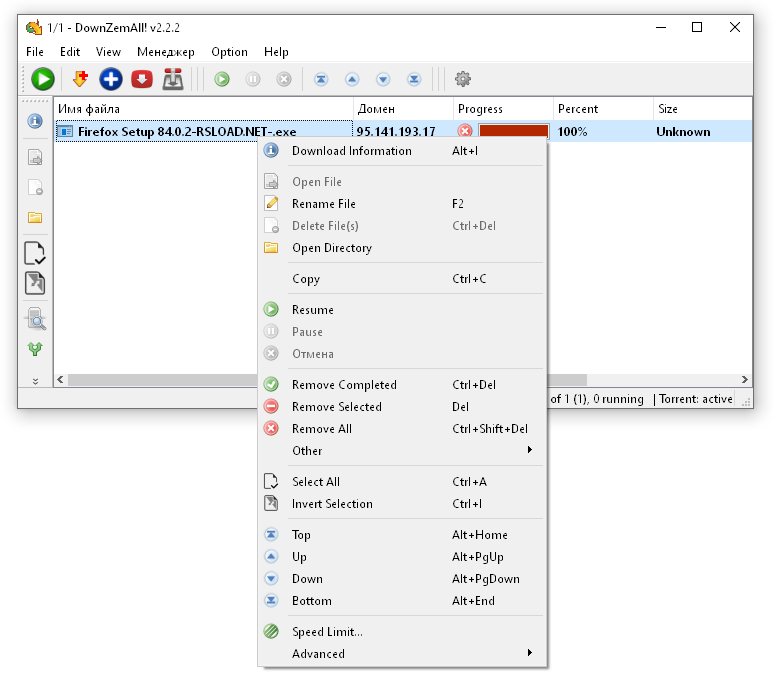
Task: Click the Torrent: active status text
Action: [x=696, y=398]
